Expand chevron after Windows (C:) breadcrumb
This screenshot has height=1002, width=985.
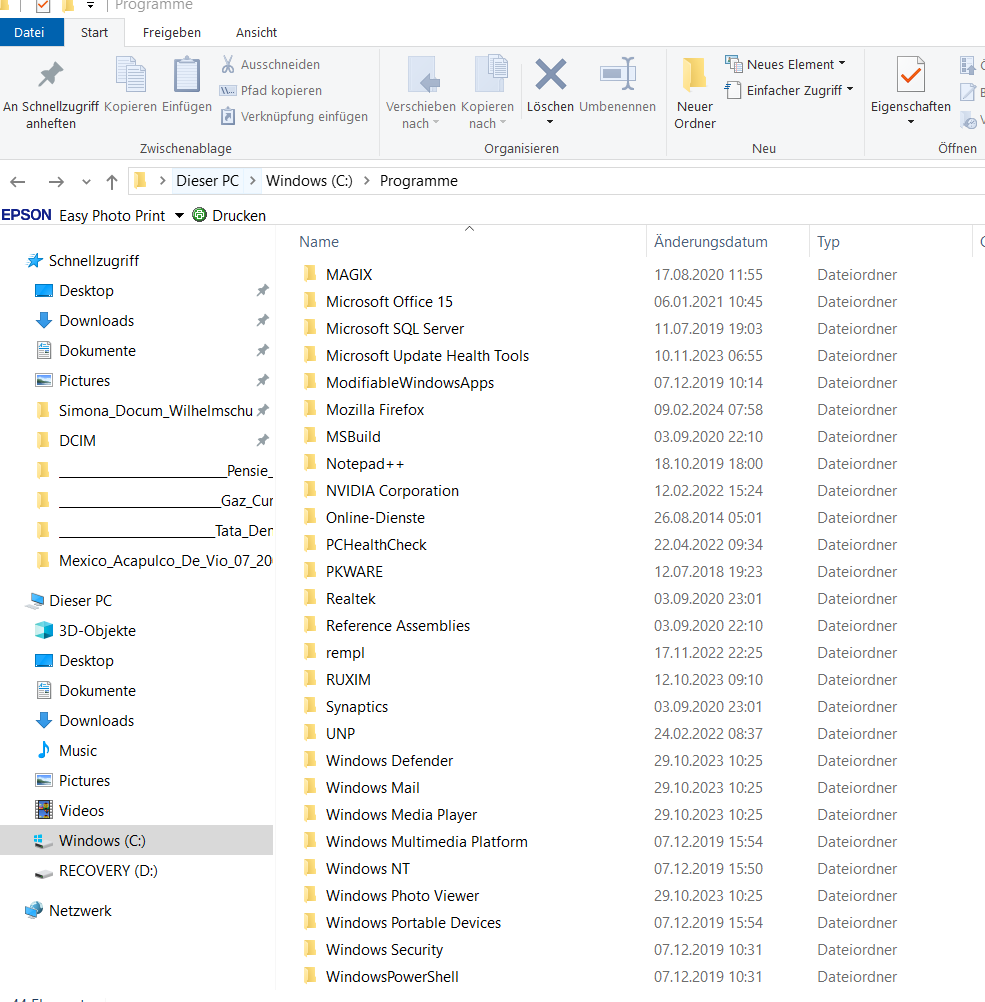[366, 181]
